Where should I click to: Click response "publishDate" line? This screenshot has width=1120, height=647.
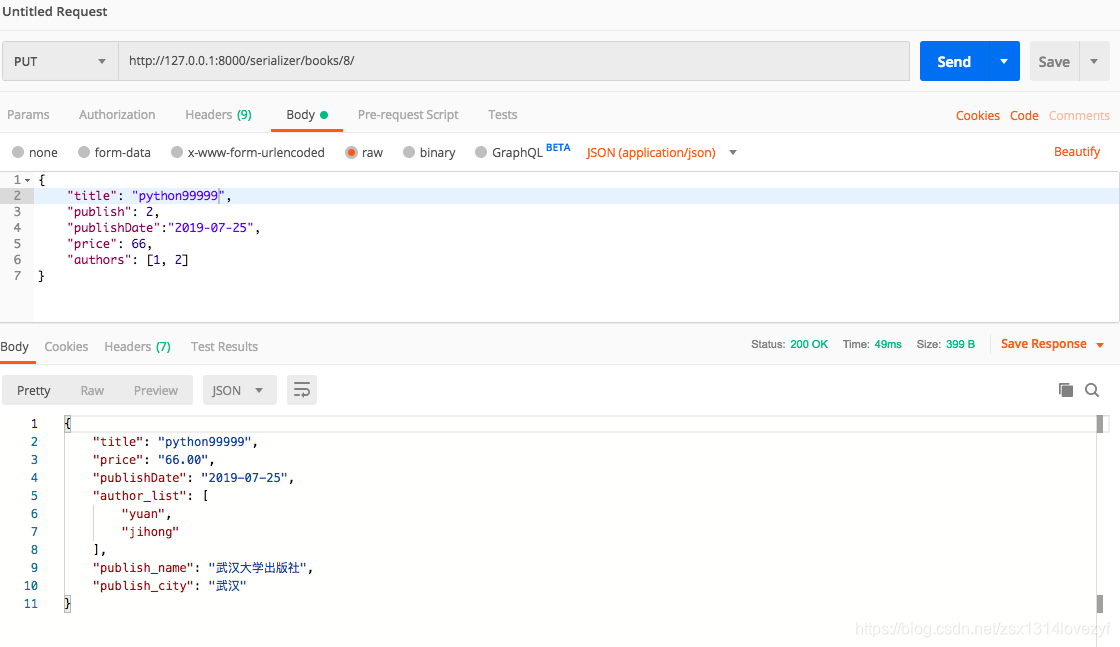pos(193,478)
